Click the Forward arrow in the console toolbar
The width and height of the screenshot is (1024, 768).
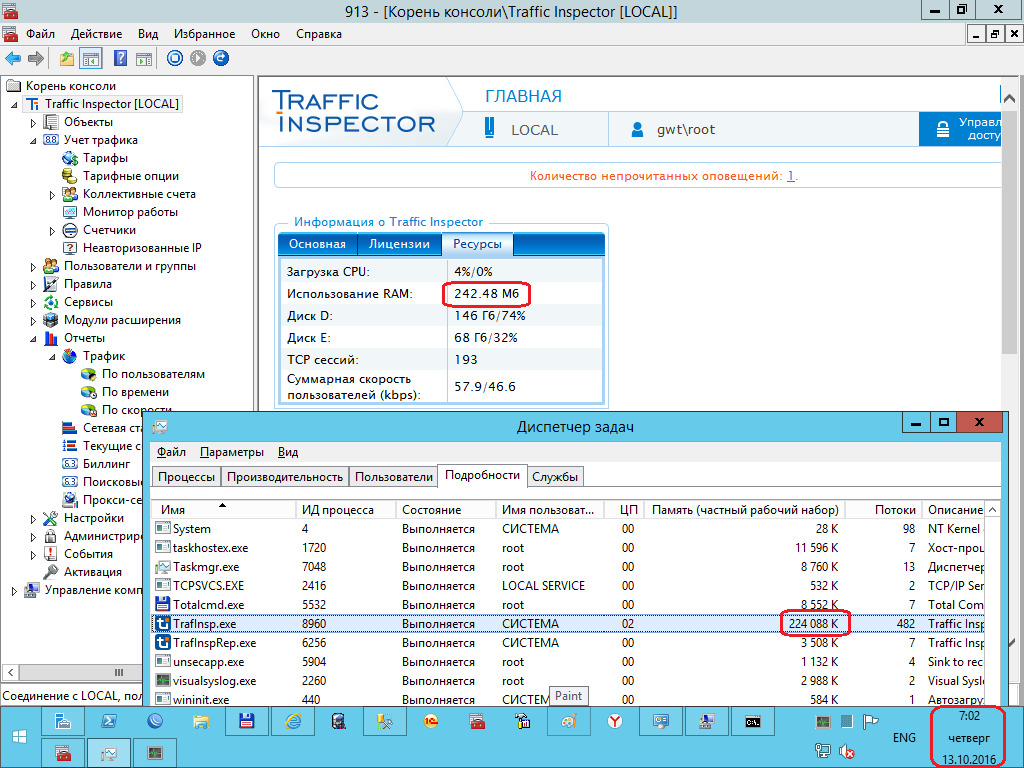click(36, 59)
